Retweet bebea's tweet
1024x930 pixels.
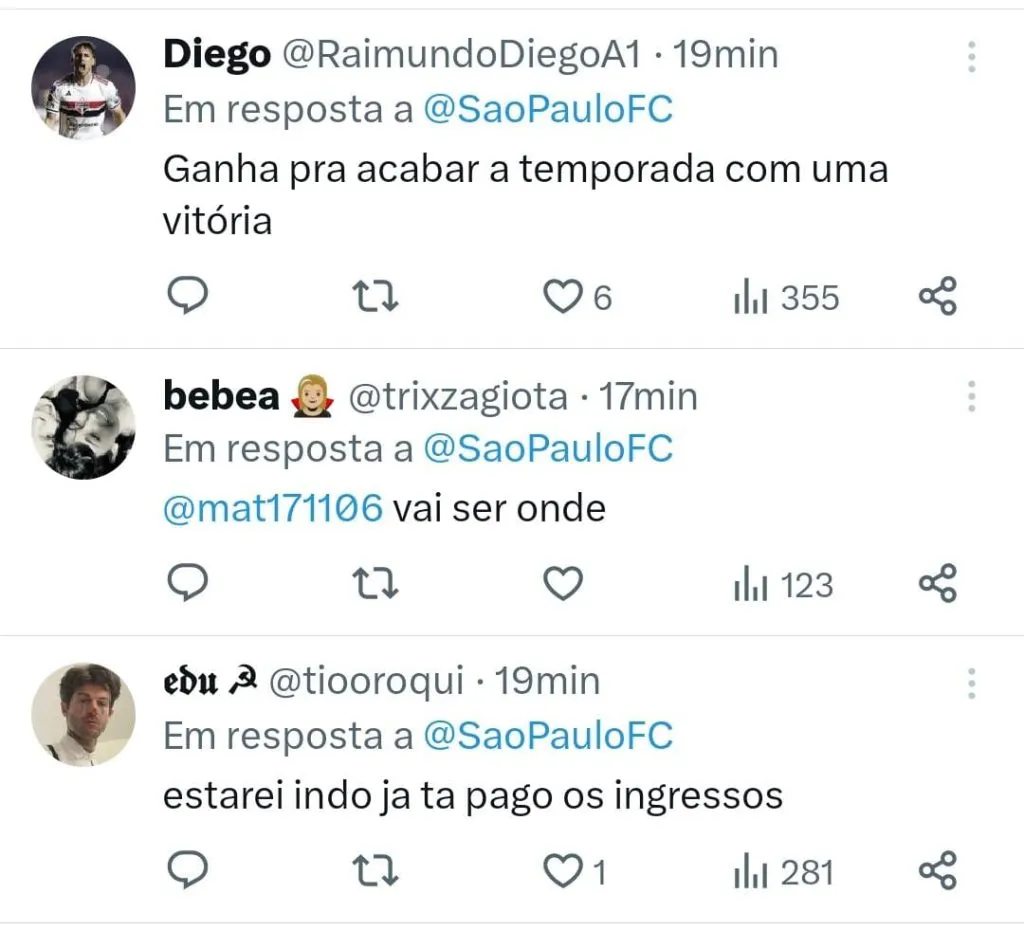(377, 583)
